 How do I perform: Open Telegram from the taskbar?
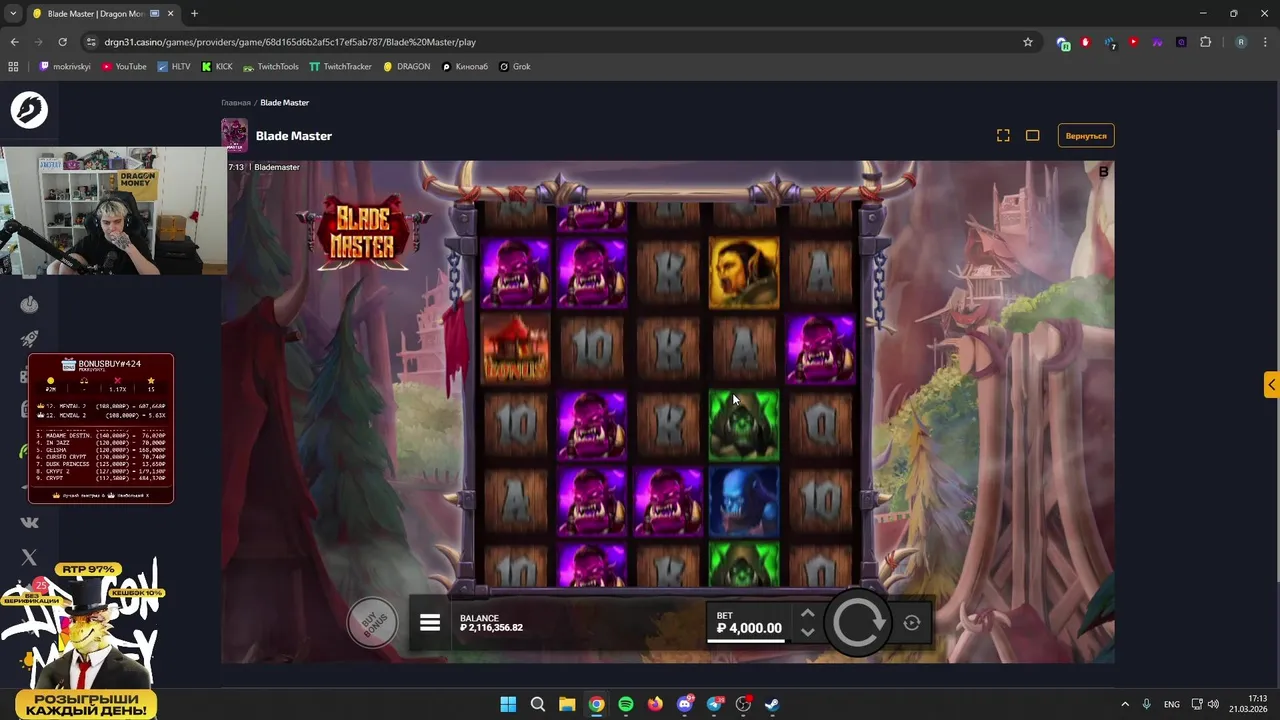(714, 704)
